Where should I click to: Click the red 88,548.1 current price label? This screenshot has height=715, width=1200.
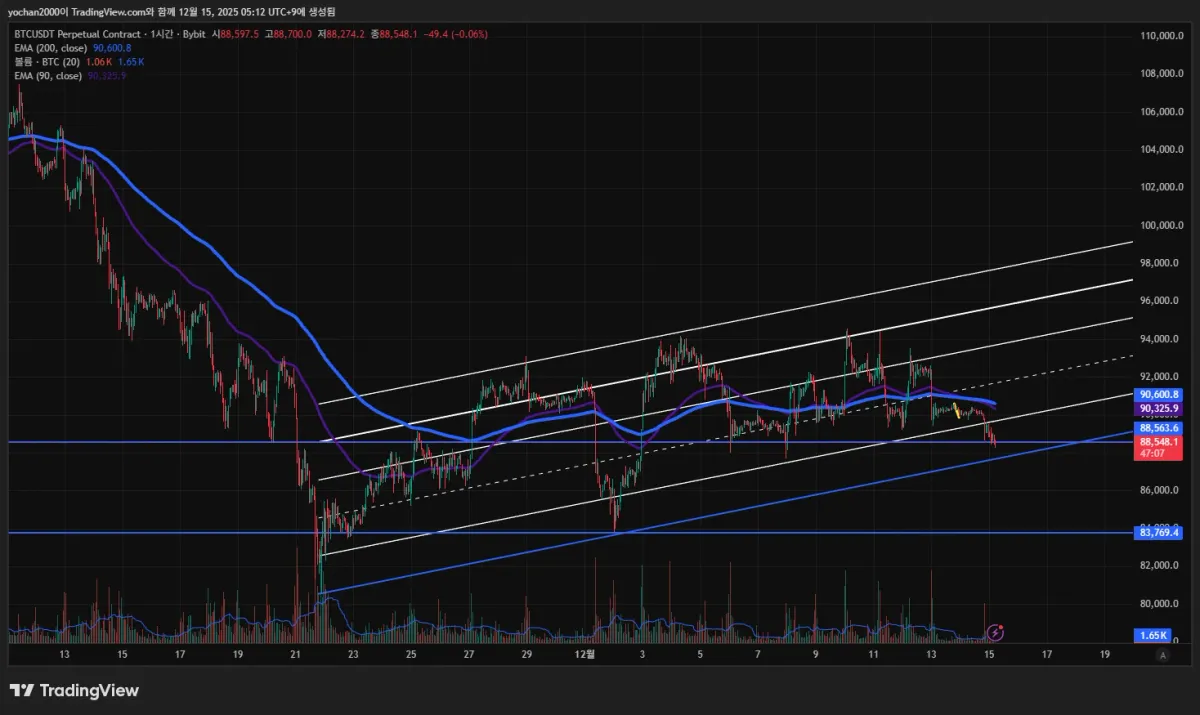point(1160,441)
